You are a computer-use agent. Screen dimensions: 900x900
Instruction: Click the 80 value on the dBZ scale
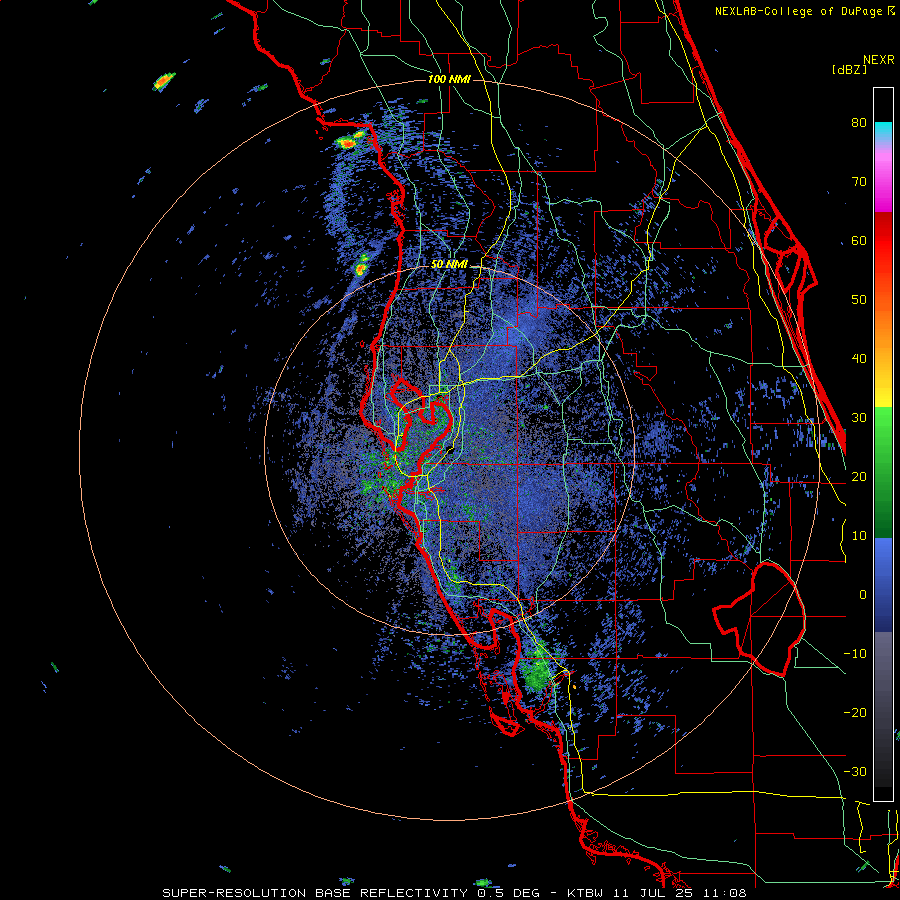pyautogui.click(x=859, y=123)
